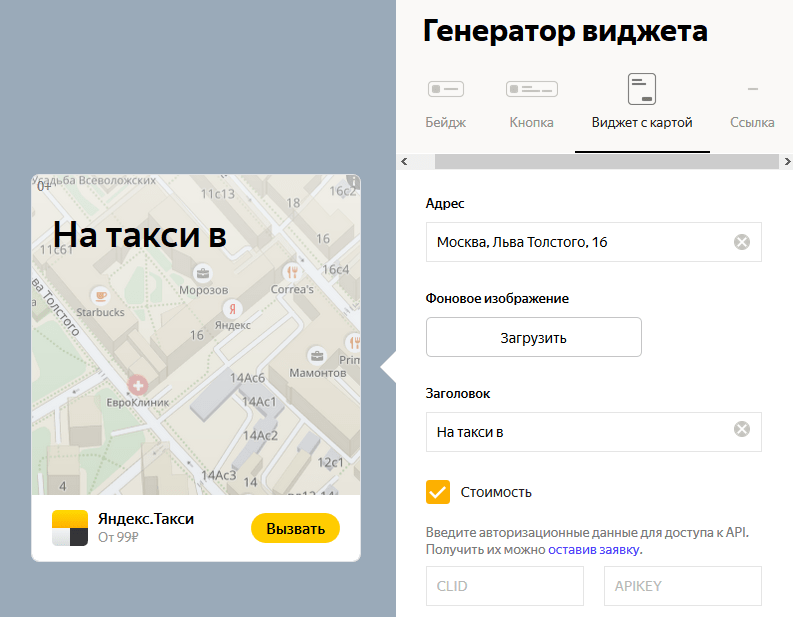Click the horizontal tab scrollbar track

(606, 161)
